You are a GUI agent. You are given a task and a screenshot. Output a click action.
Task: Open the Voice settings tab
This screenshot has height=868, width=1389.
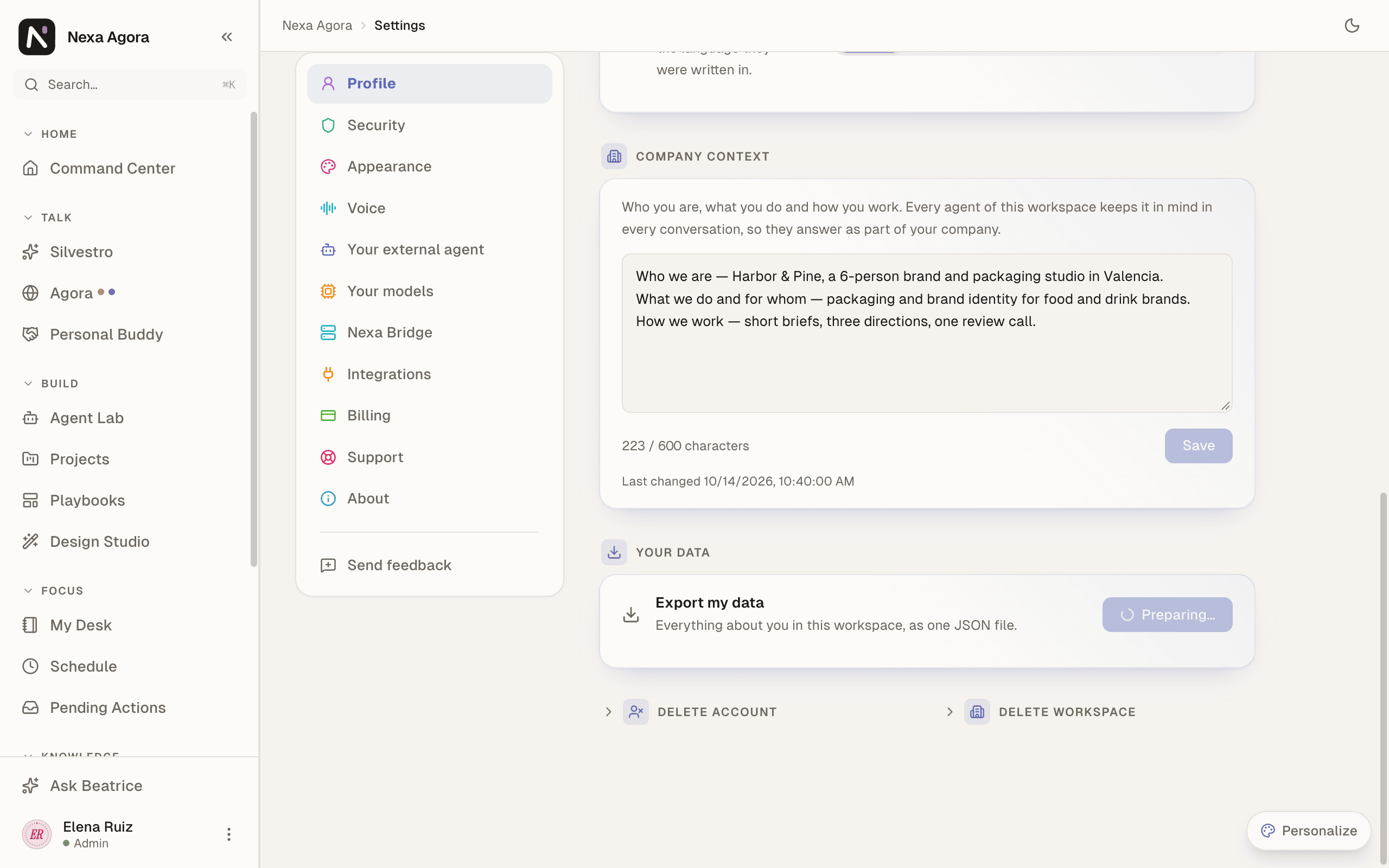429,208
